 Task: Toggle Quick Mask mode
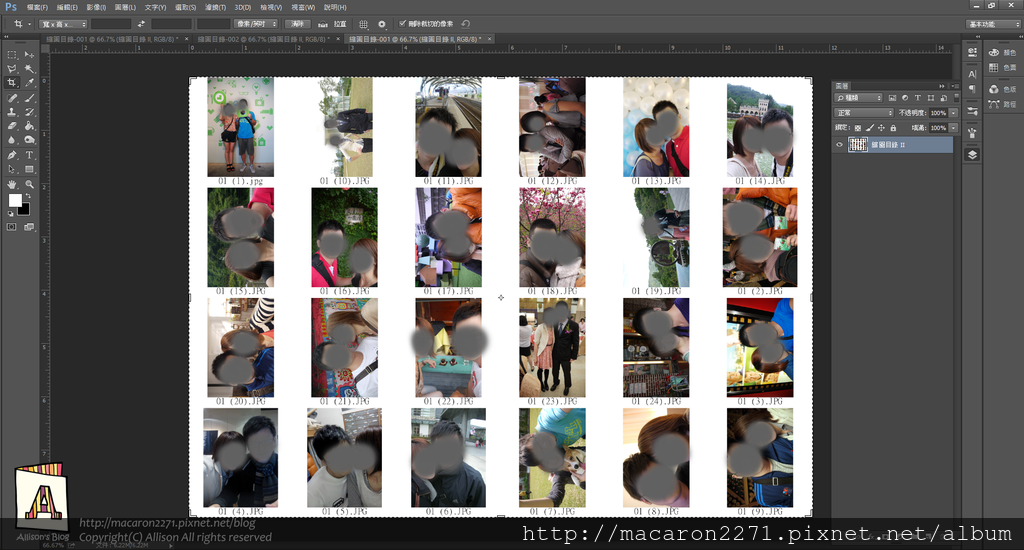[x=12, y=227]
